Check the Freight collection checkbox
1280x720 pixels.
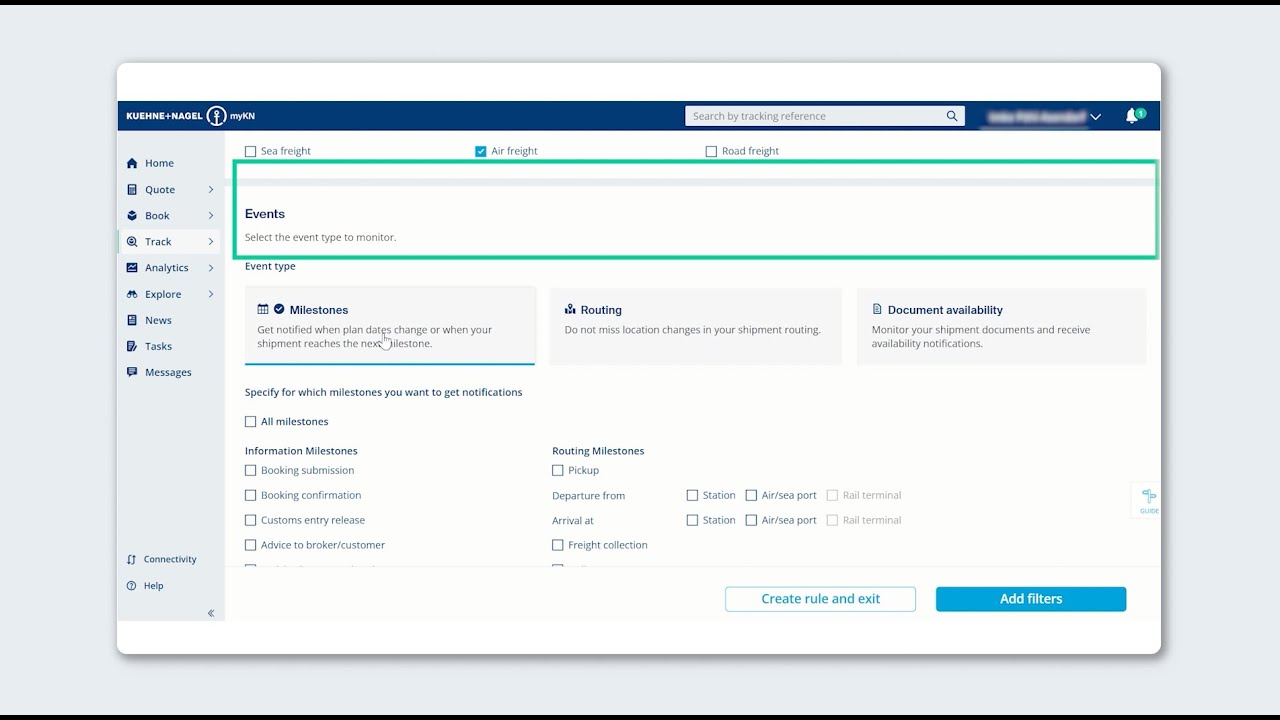558,545
